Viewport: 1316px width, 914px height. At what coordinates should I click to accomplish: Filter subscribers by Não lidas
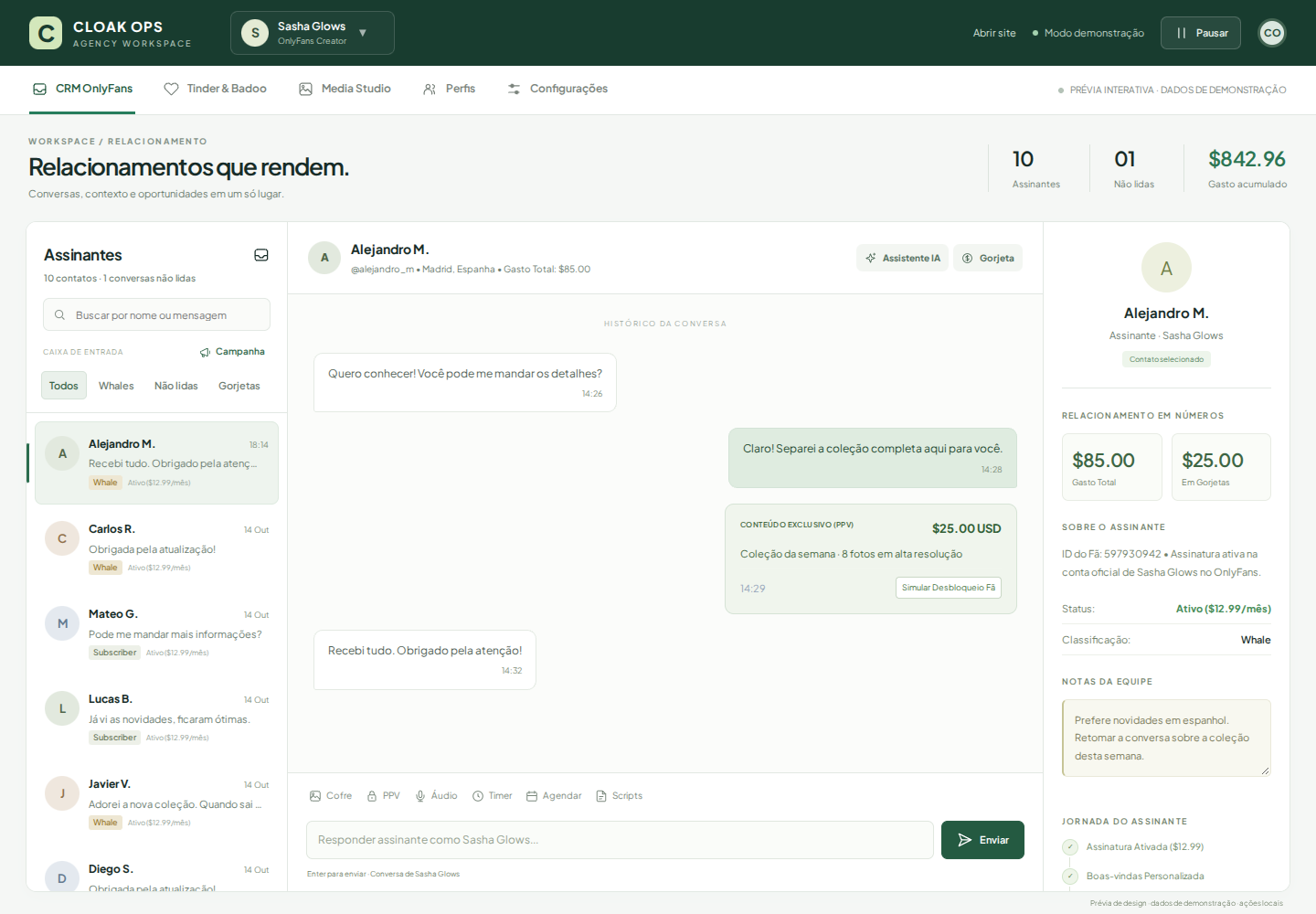pos(176,386)
